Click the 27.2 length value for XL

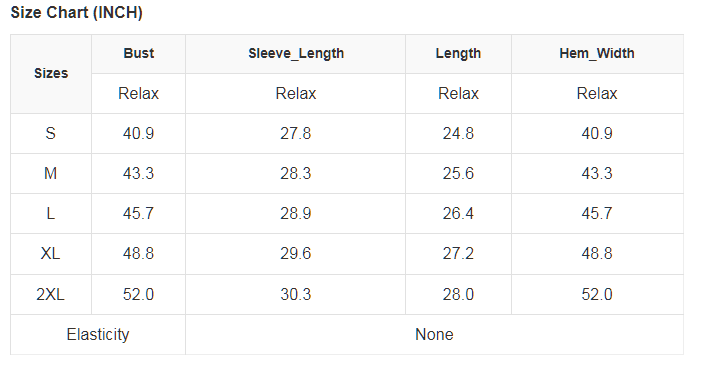tap(458, 254)
